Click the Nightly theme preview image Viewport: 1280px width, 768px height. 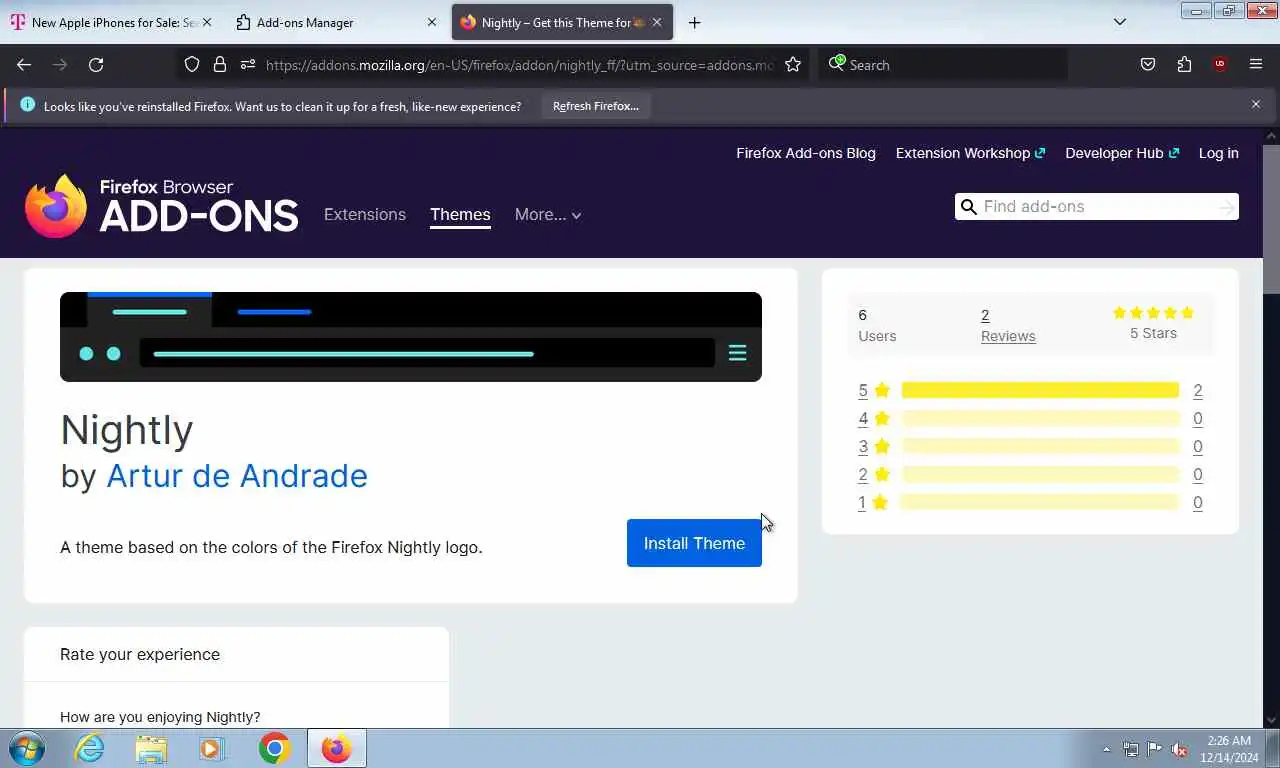(x=411, y=337)
